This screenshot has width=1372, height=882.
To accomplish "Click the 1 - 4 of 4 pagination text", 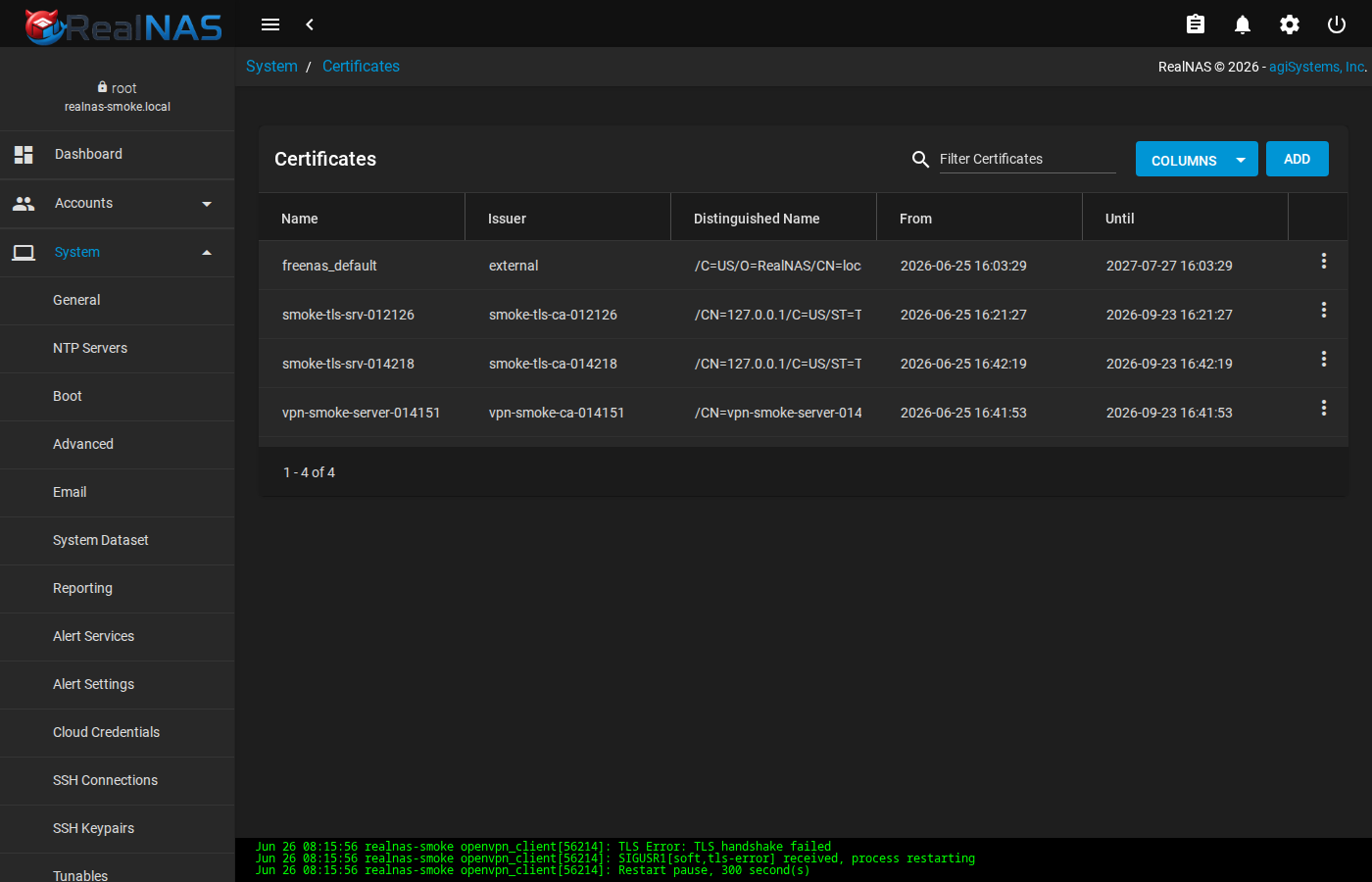I will 309,472.
